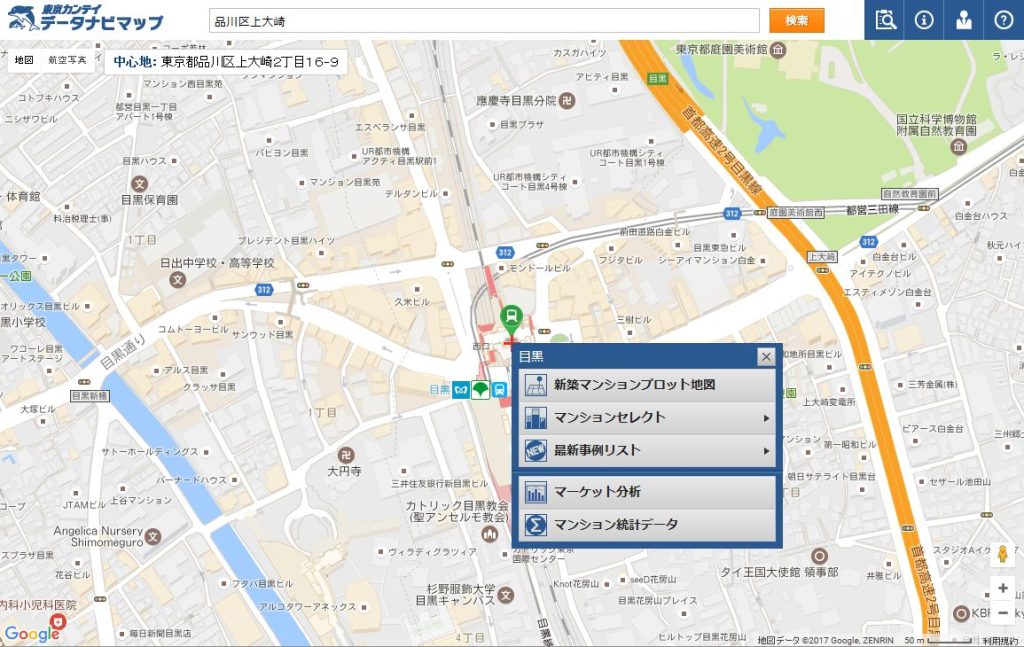Open the document search icon in header

[x=884, y=20]
